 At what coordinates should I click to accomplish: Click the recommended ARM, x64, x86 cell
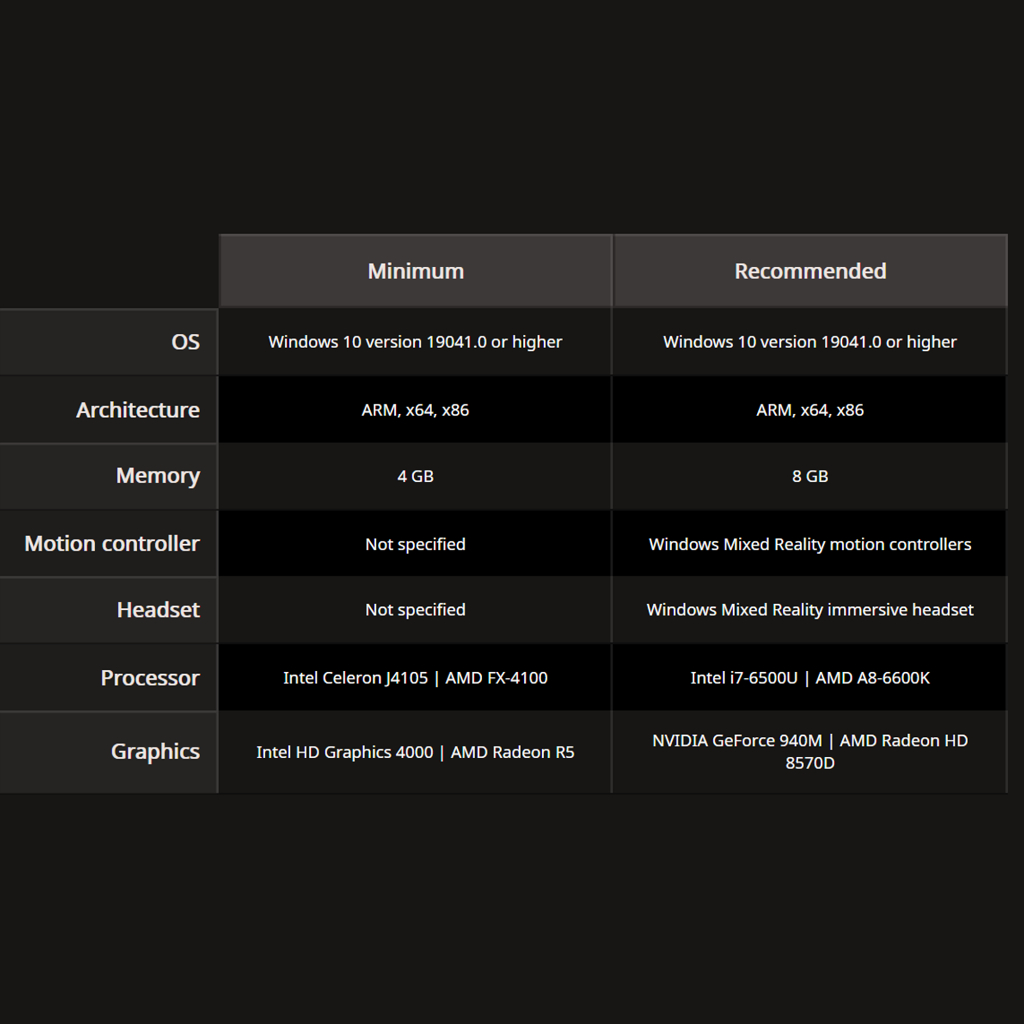point(810,410)
